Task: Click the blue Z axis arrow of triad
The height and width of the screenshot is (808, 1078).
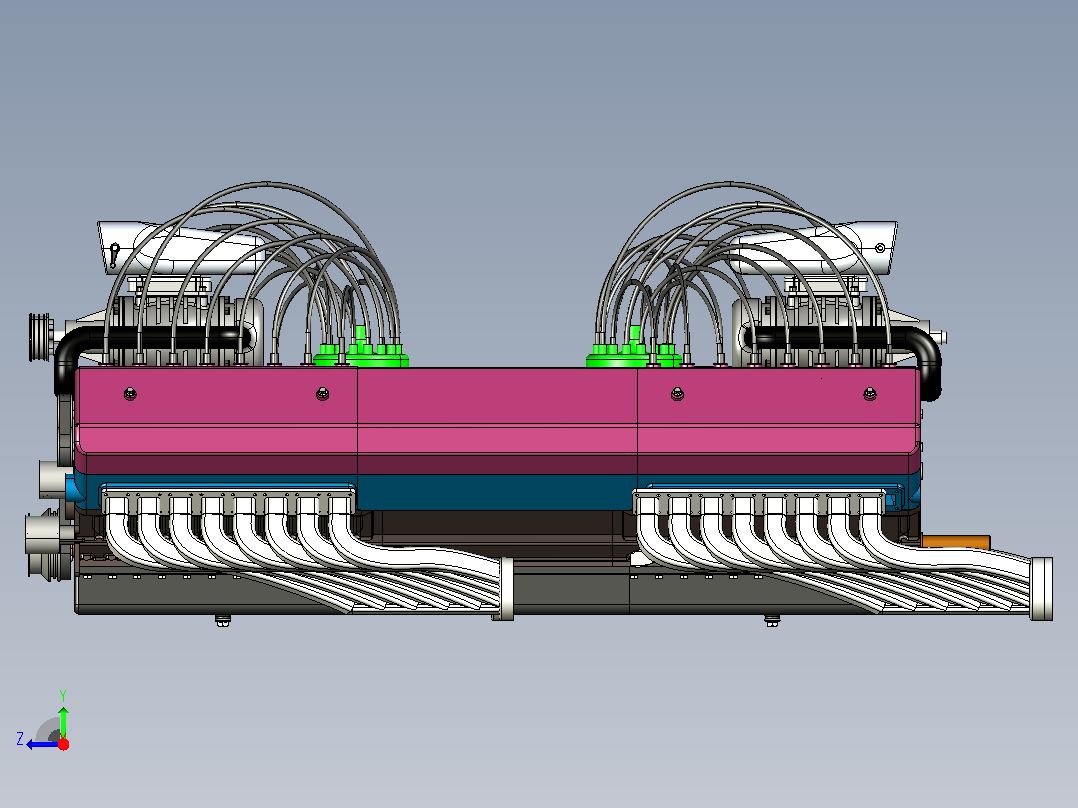Action: click(x=41, y=745)
